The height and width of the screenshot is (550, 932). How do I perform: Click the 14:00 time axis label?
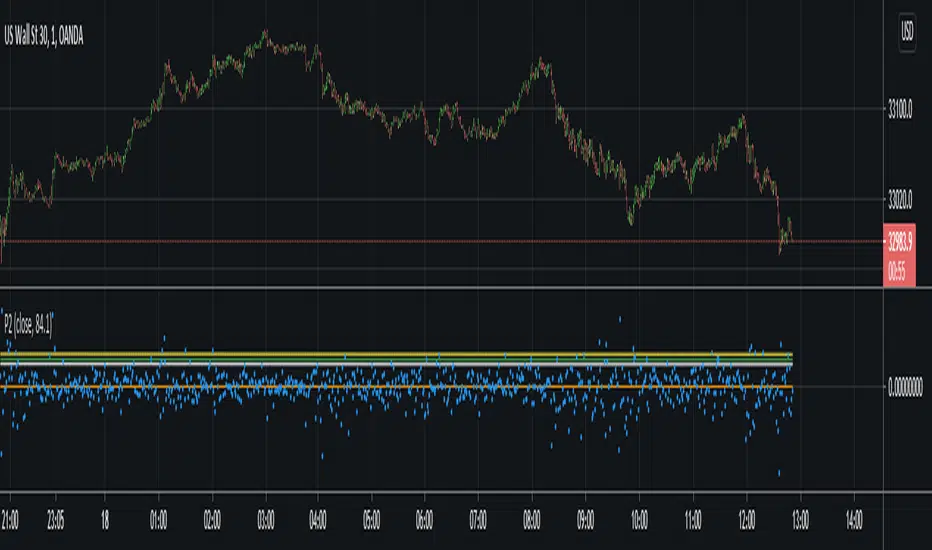(853, 521)
